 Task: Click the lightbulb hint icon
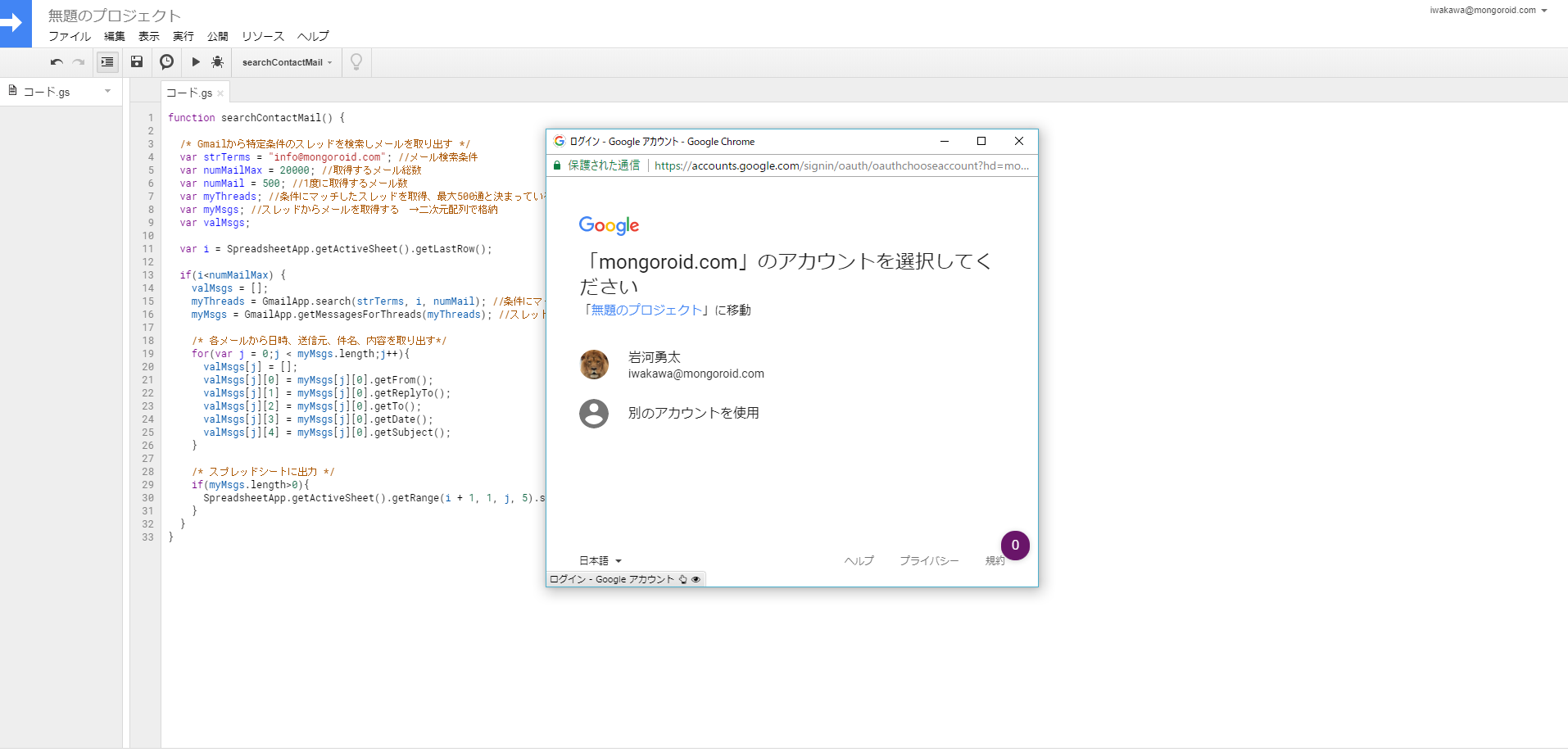[x=356, y=62]
